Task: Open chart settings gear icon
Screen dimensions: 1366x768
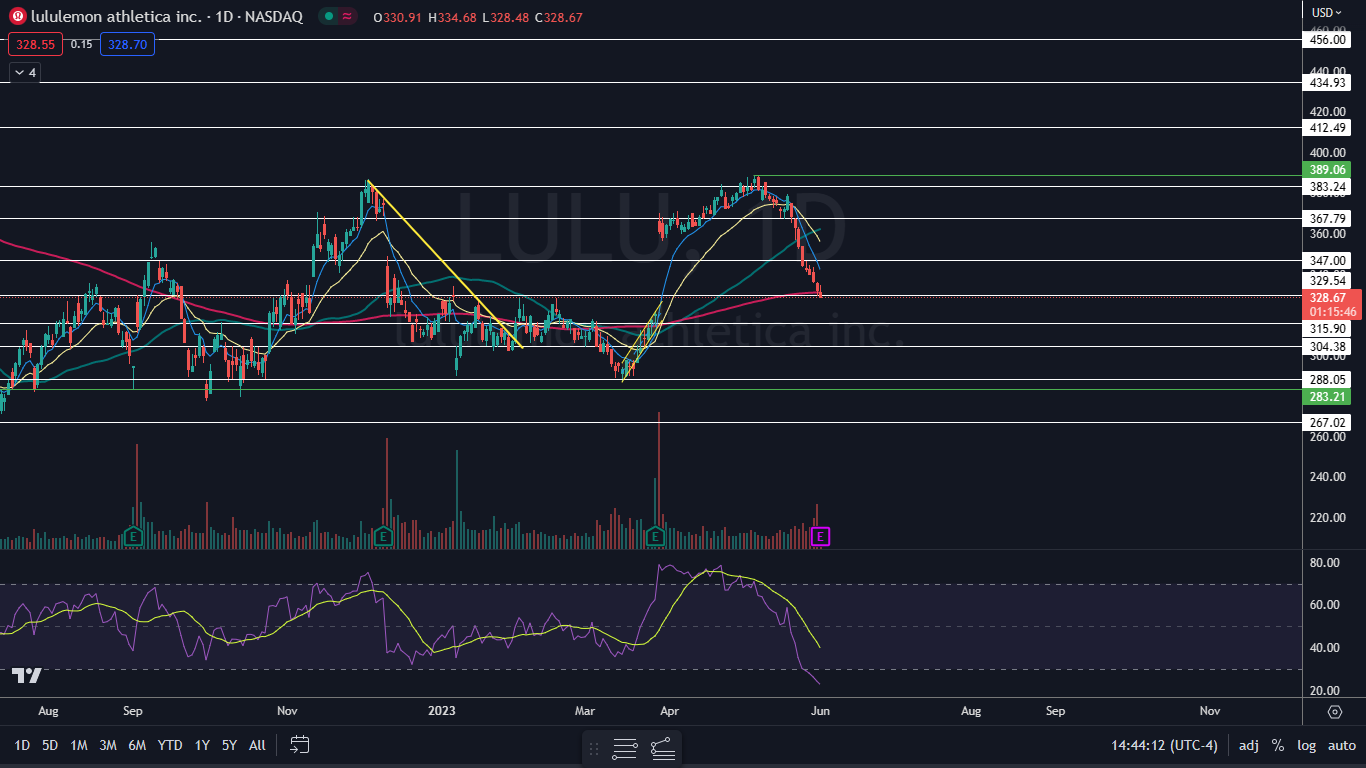Action: tap(1334, 712)
